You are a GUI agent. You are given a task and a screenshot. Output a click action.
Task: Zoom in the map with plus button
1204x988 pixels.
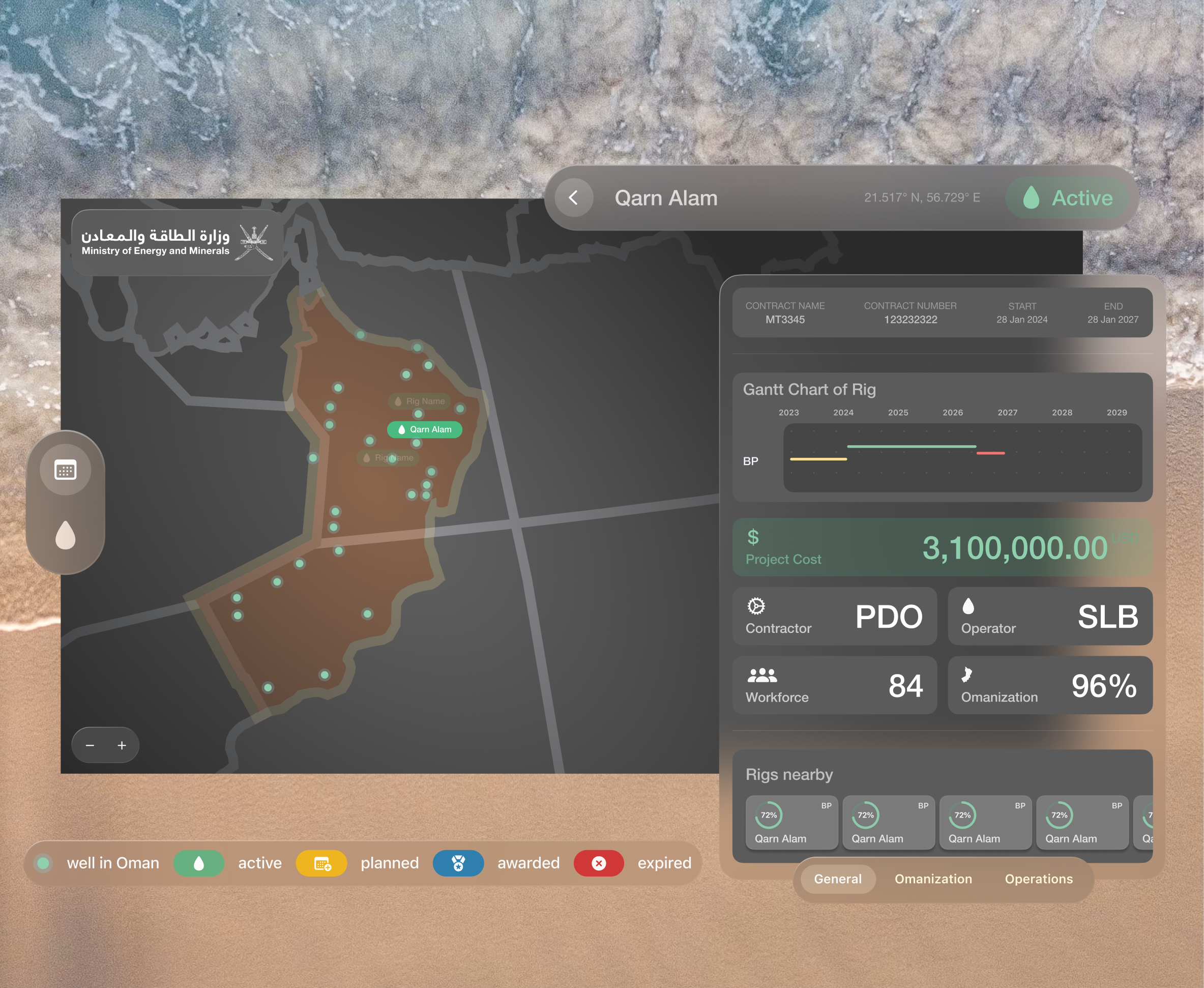pos(122,745)
